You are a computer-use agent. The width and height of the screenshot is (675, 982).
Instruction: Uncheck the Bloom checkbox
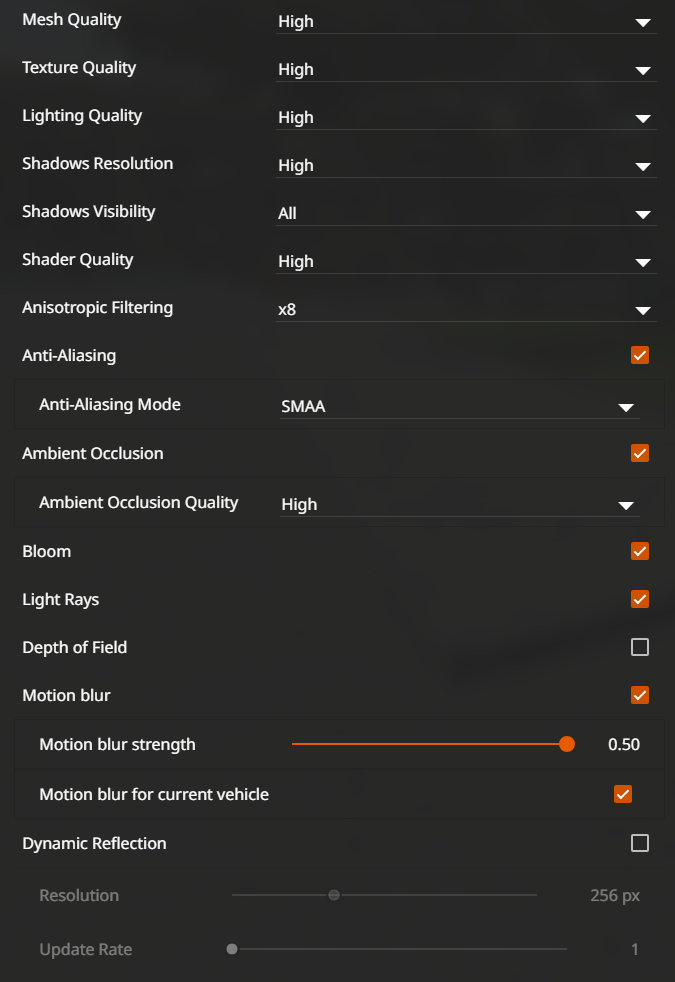pyautogui.click(x=640, y=551)
